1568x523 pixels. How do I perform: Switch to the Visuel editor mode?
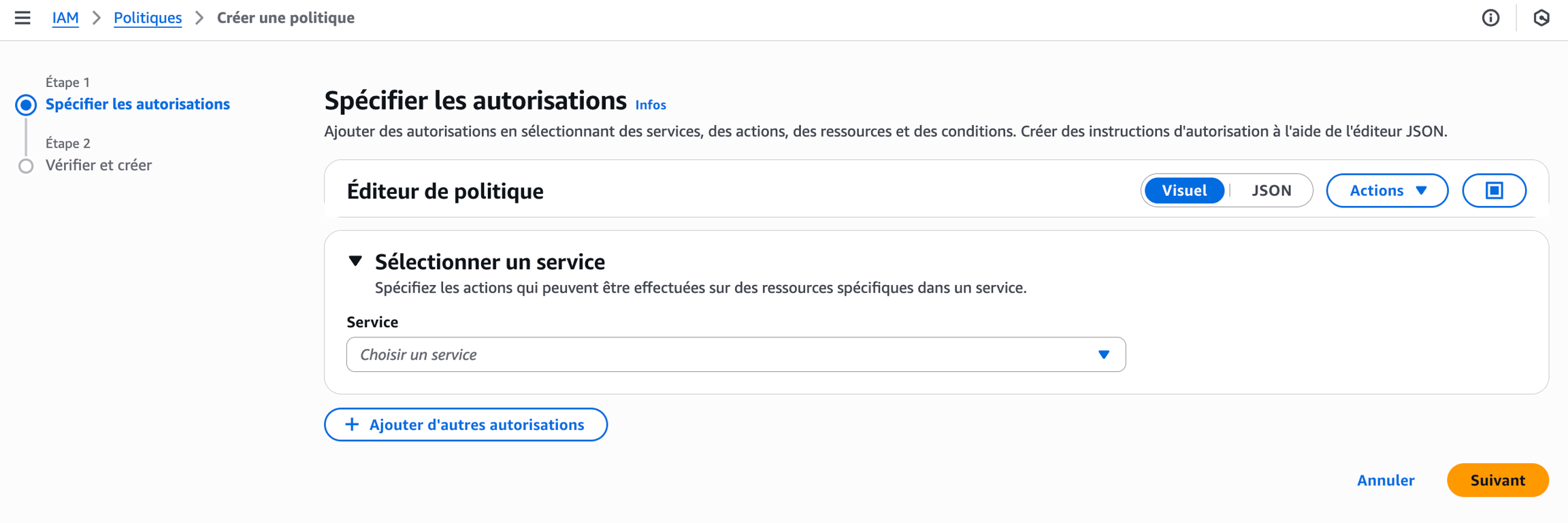tap(1183, 190)
